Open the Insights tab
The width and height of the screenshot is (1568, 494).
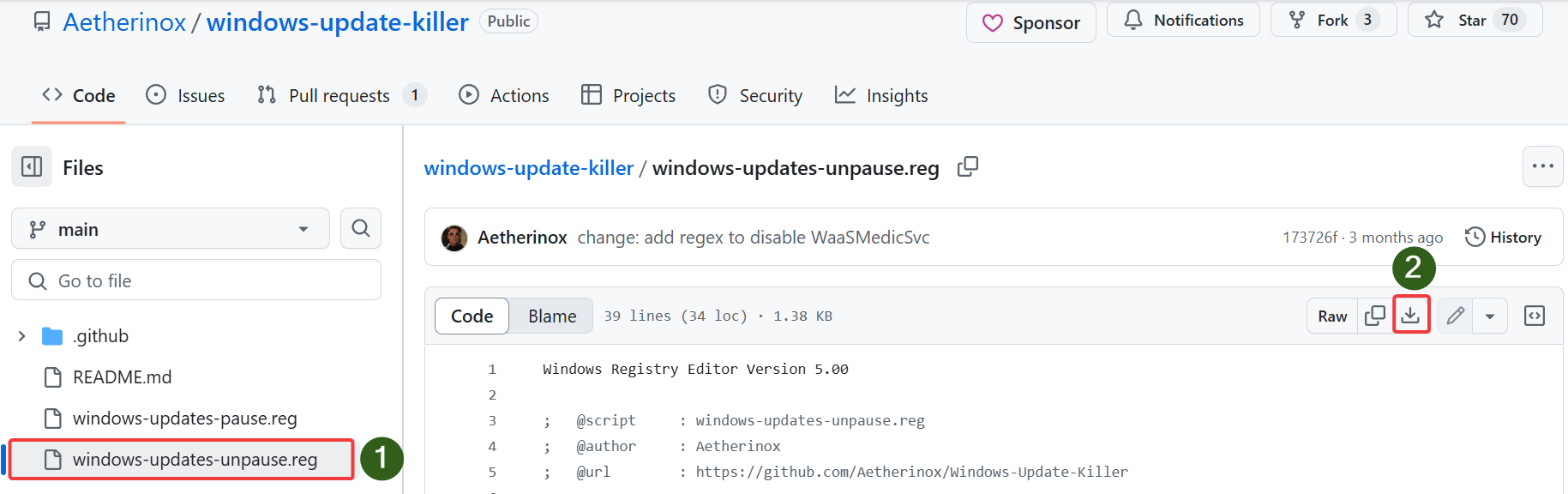coord(881,95)
